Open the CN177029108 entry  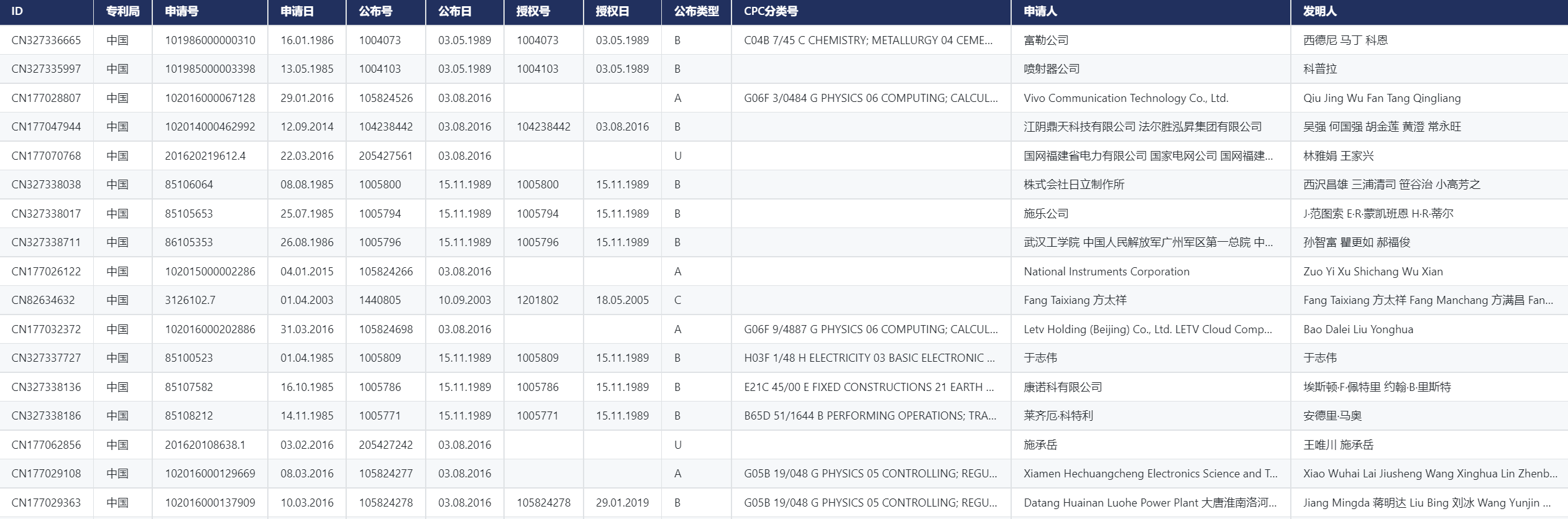point(46,474)
